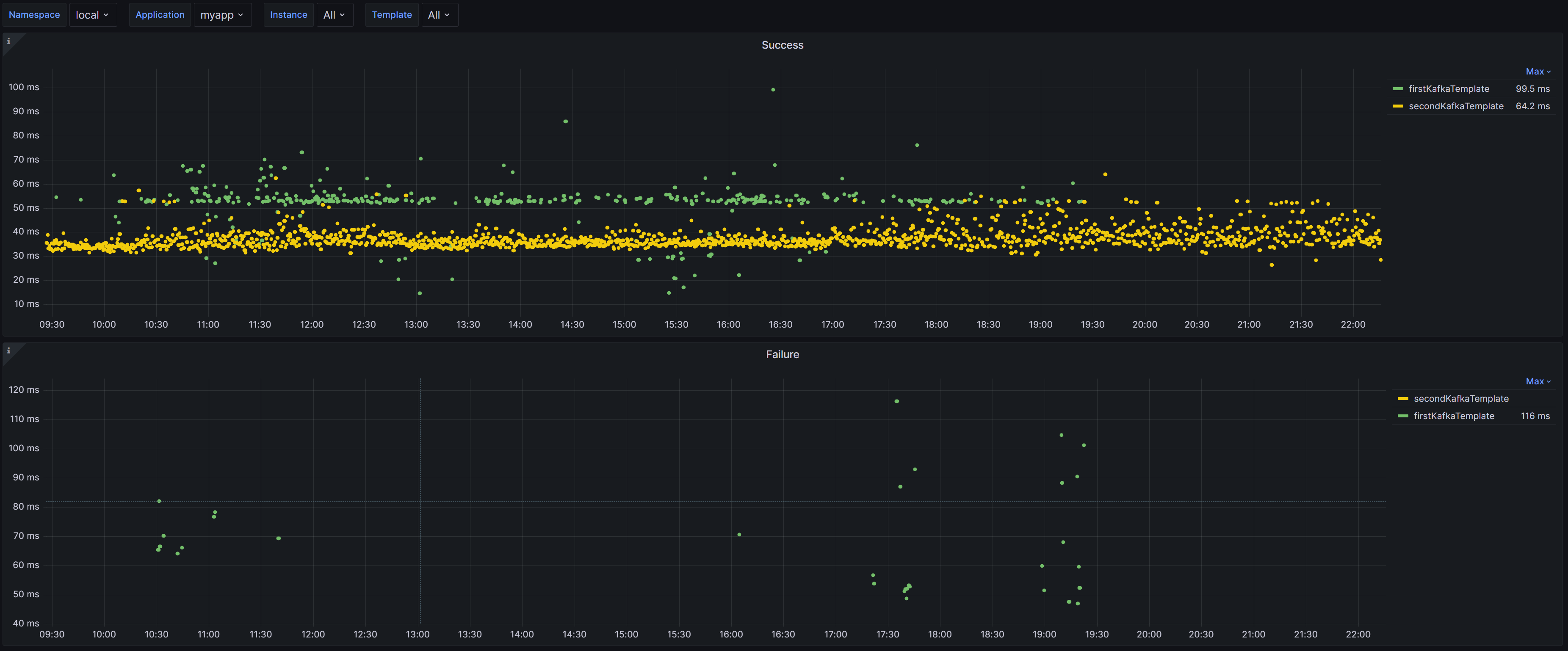
Task: Open the Success panel title menu
Action: tap(782, 45)
